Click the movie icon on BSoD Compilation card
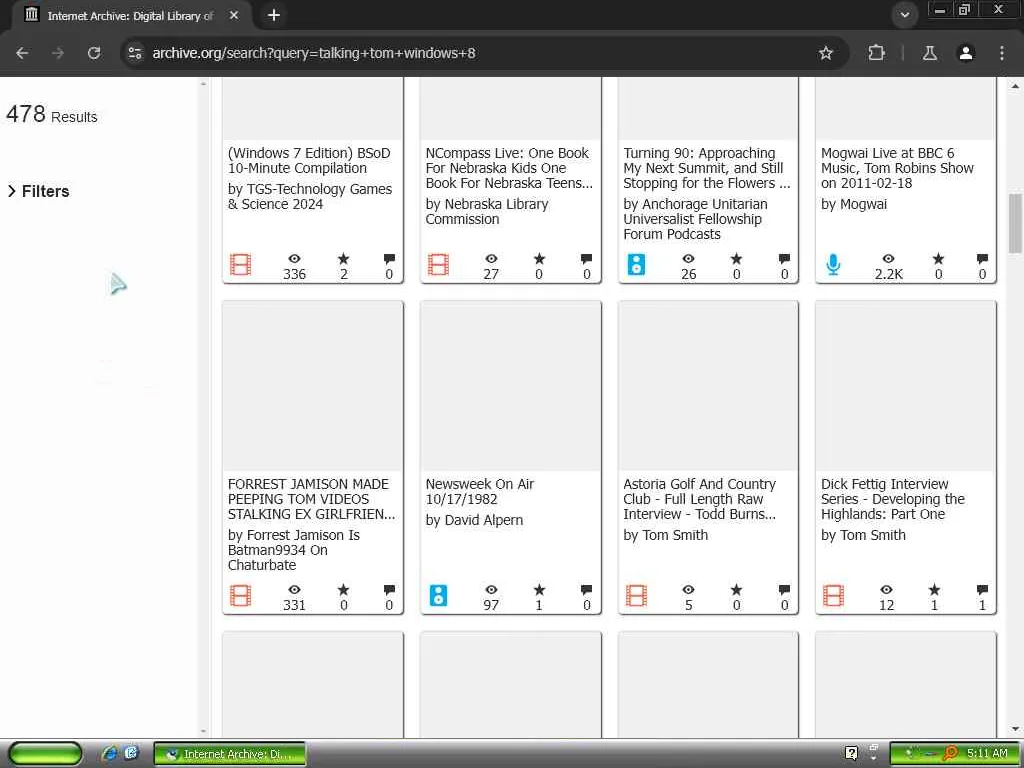Viewport: 1024px width, 768px height. (x=240, y=264)
